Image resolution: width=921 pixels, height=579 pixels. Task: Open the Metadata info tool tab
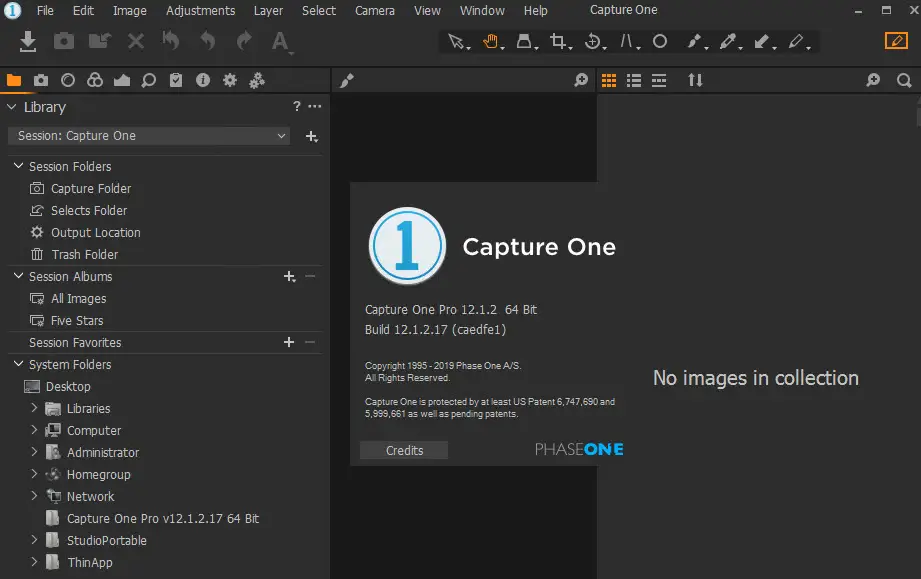tap(203, 80)
